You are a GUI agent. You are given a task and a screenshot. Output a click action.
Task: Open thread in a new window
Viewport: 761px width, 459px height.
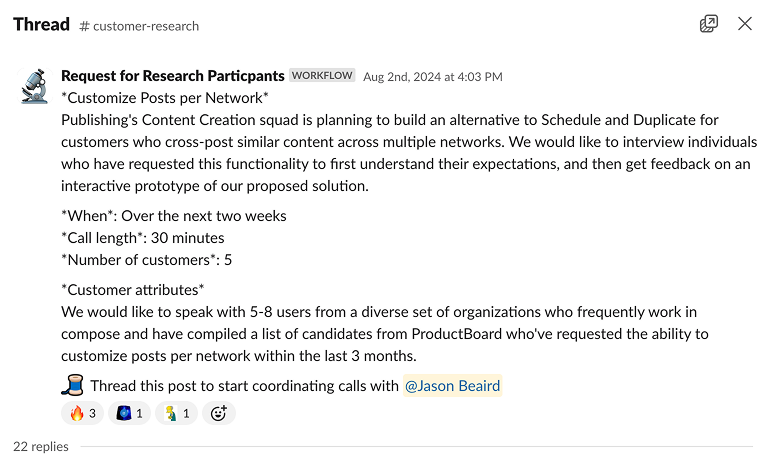[x=709, y=24]
